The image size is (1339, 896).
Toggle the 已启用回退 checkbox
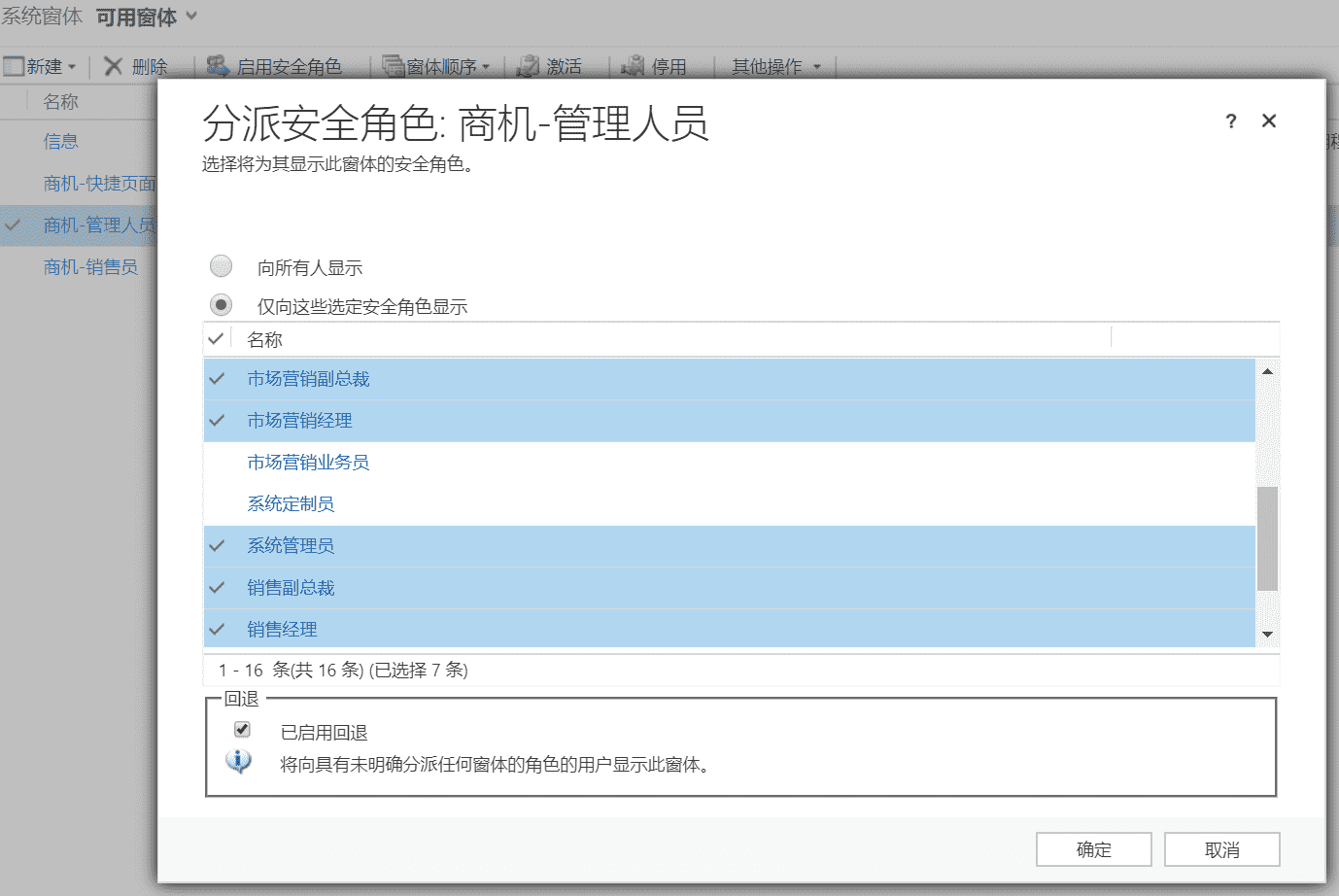[x=243, y=729]
